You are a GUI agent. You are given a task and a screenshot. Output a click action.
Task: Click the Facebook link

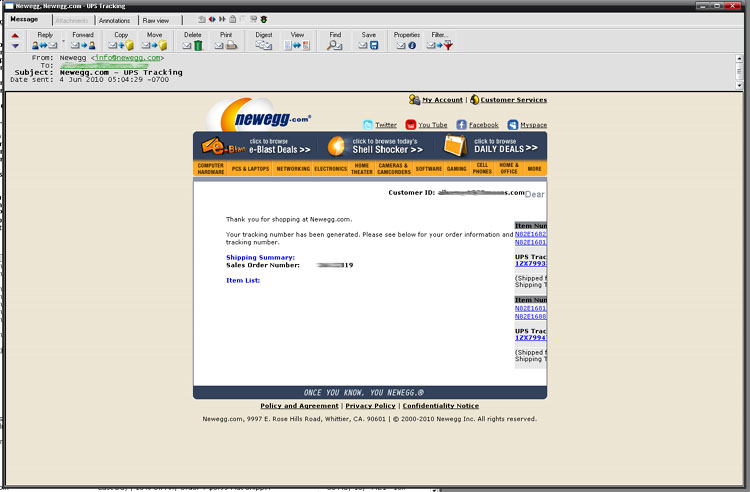tap(484, 125)
